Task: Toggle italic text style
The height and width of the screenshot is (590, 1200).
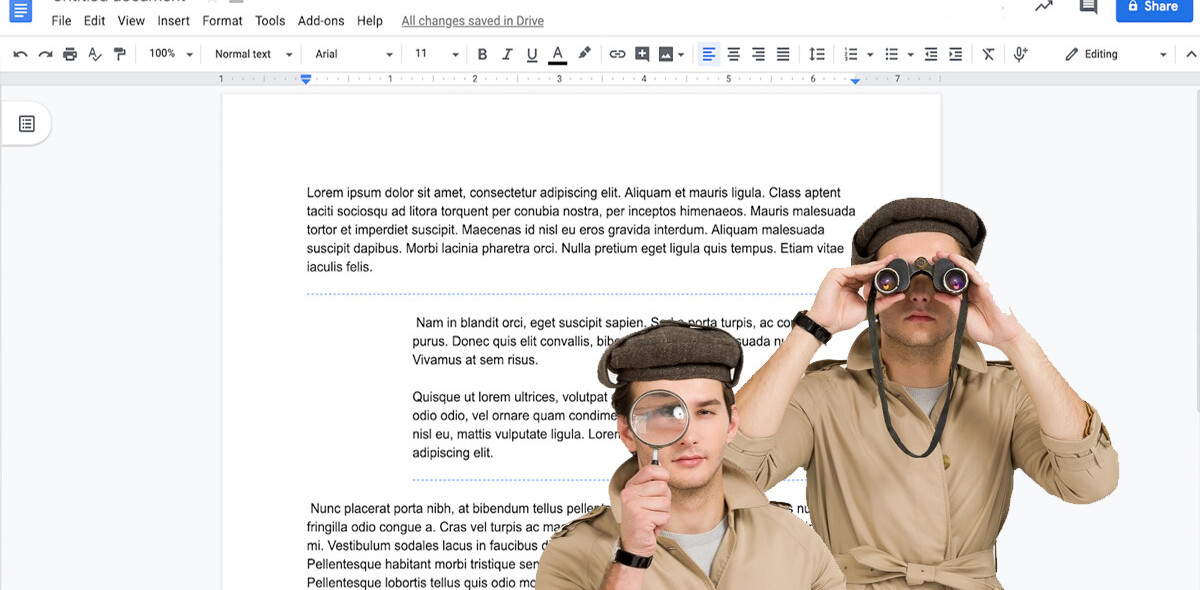Action: (x=507, y=54)
